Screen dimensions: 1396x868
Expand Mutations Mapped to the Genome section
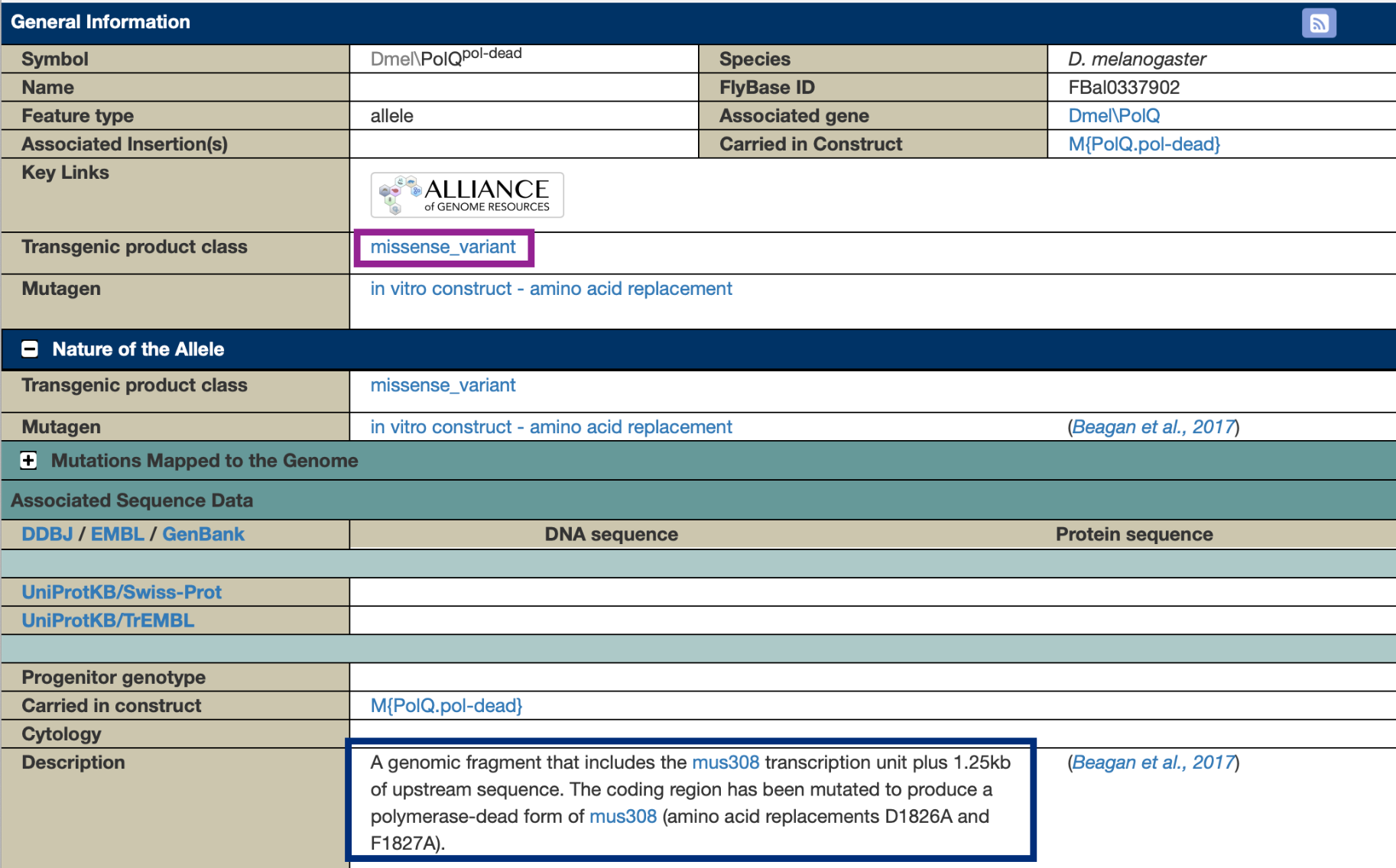28,460
